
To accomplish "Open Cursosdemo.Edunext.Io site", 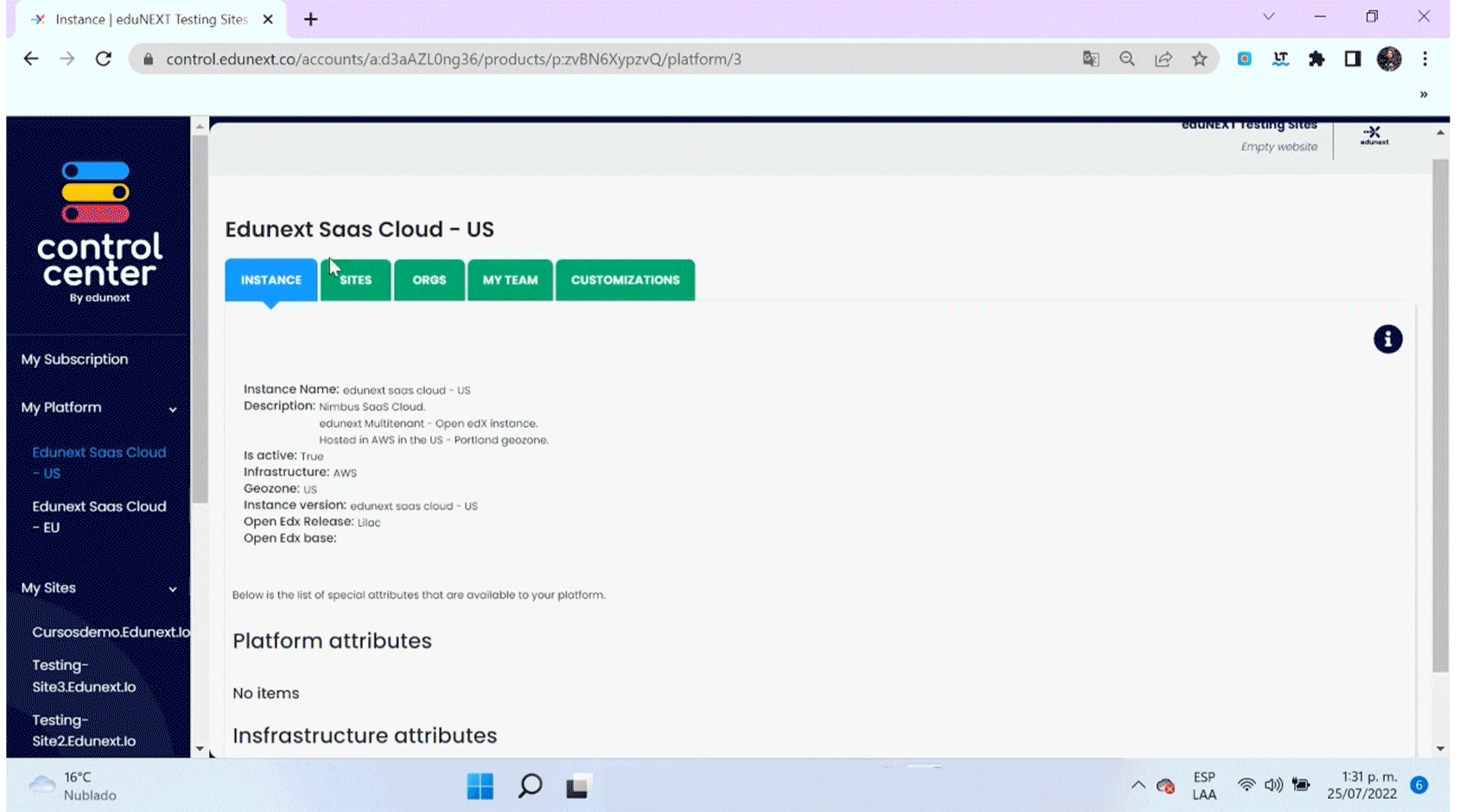I will click(x=111, y=632).
